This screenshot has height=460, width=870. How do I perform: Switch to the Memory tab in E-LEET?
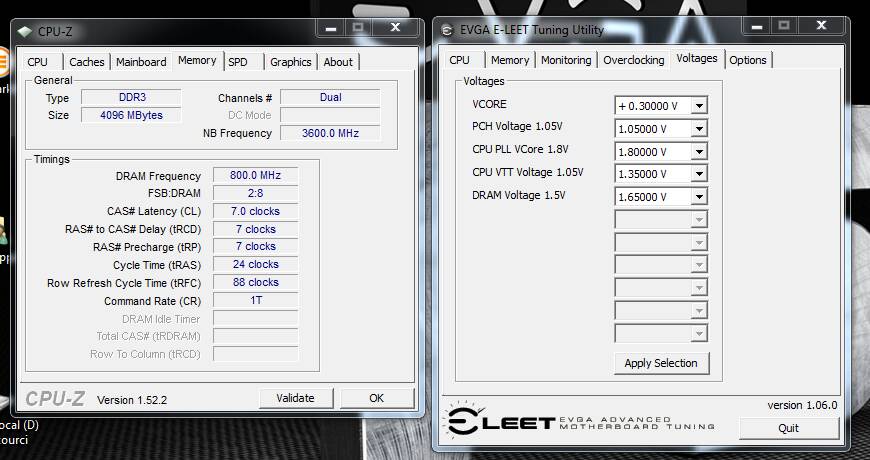pyautogui.click(x=510, y=60)
